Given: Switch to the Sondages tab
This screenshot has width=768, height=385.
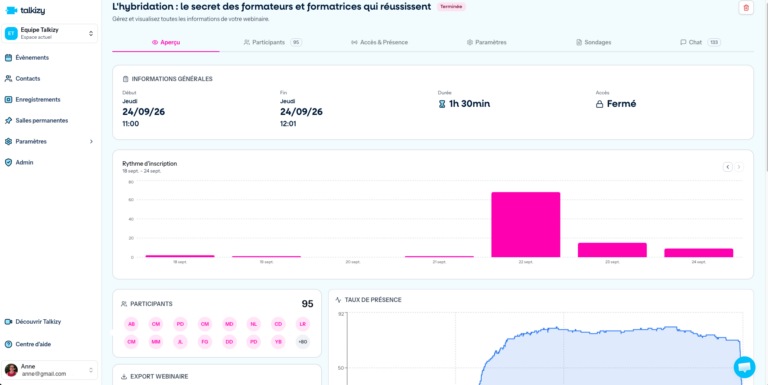Looking at the screenshot, I should point(594,43).
